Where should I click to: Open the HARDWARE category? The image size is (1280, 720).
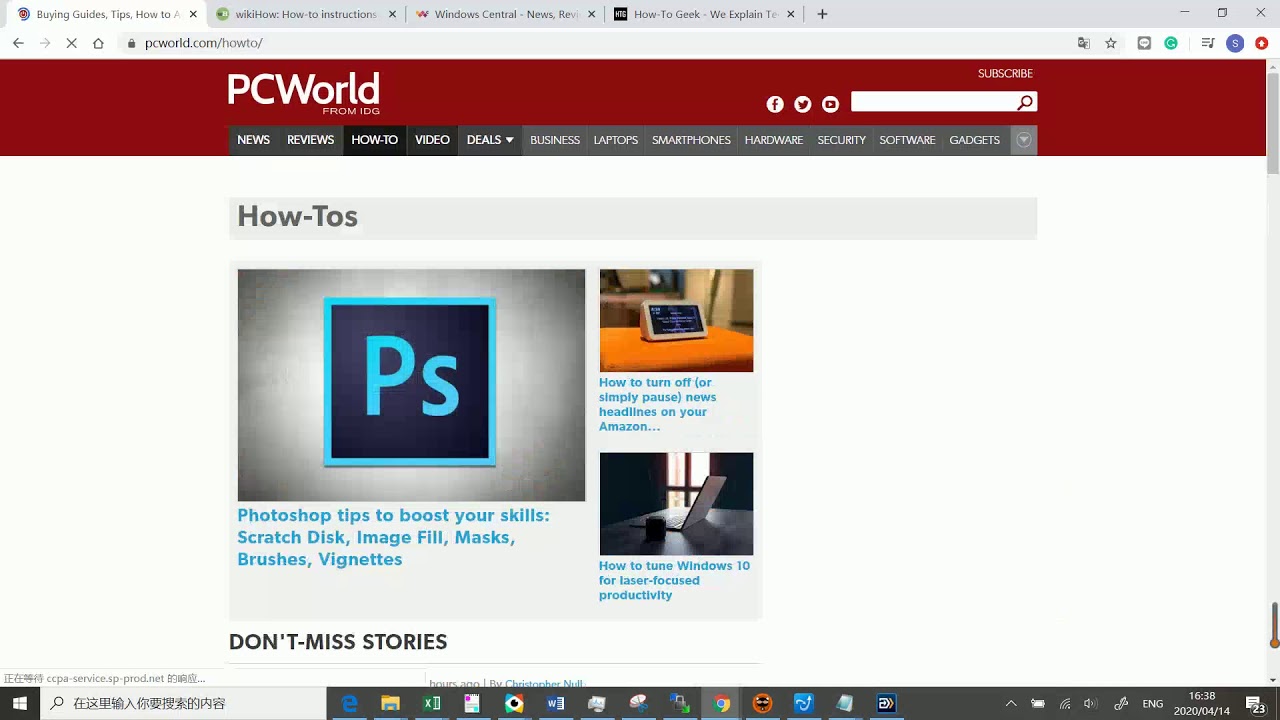pyautogui.click(x=774, y=140)
